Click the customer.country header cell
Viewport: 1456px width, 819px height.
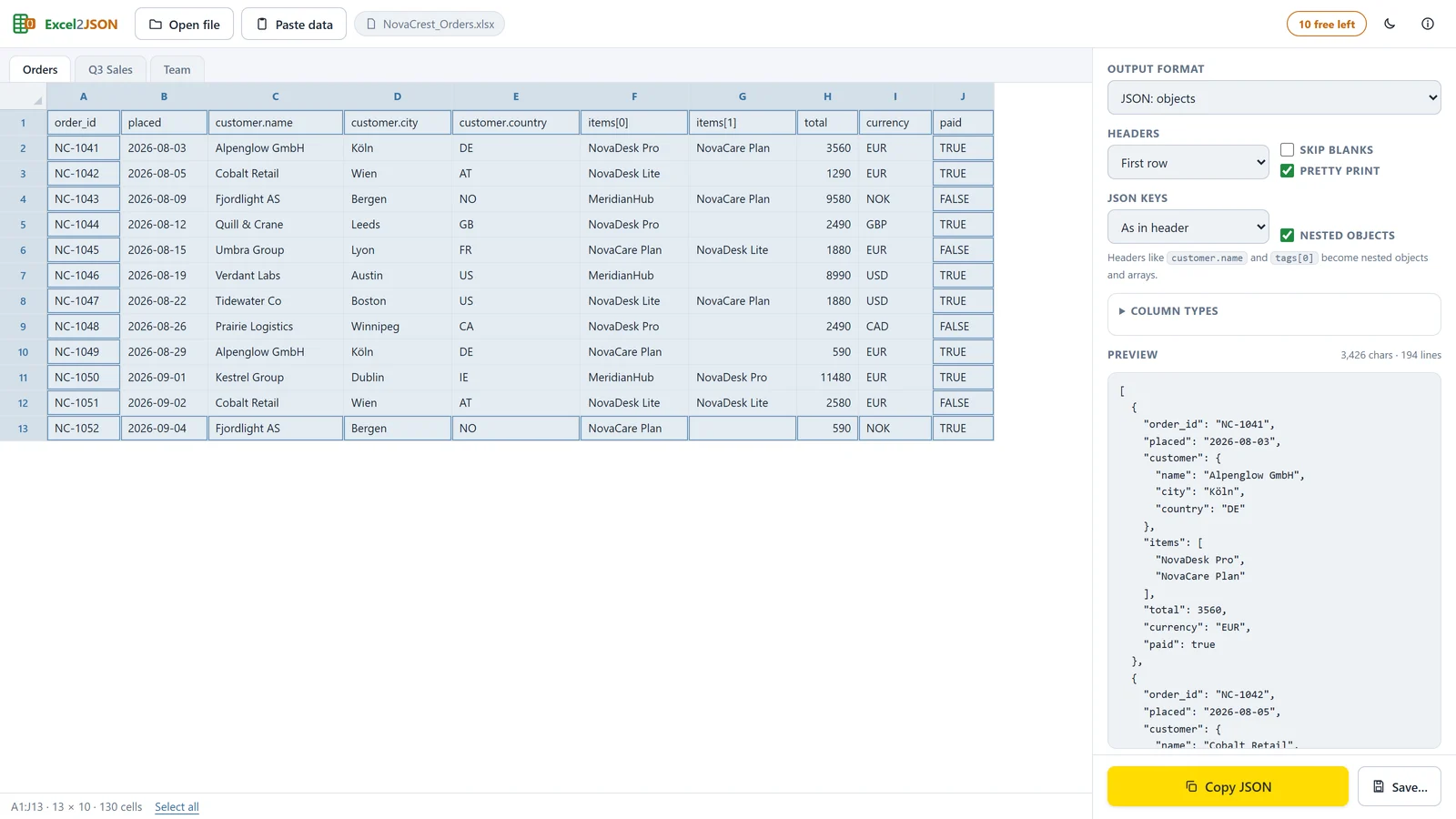[516, 122]
